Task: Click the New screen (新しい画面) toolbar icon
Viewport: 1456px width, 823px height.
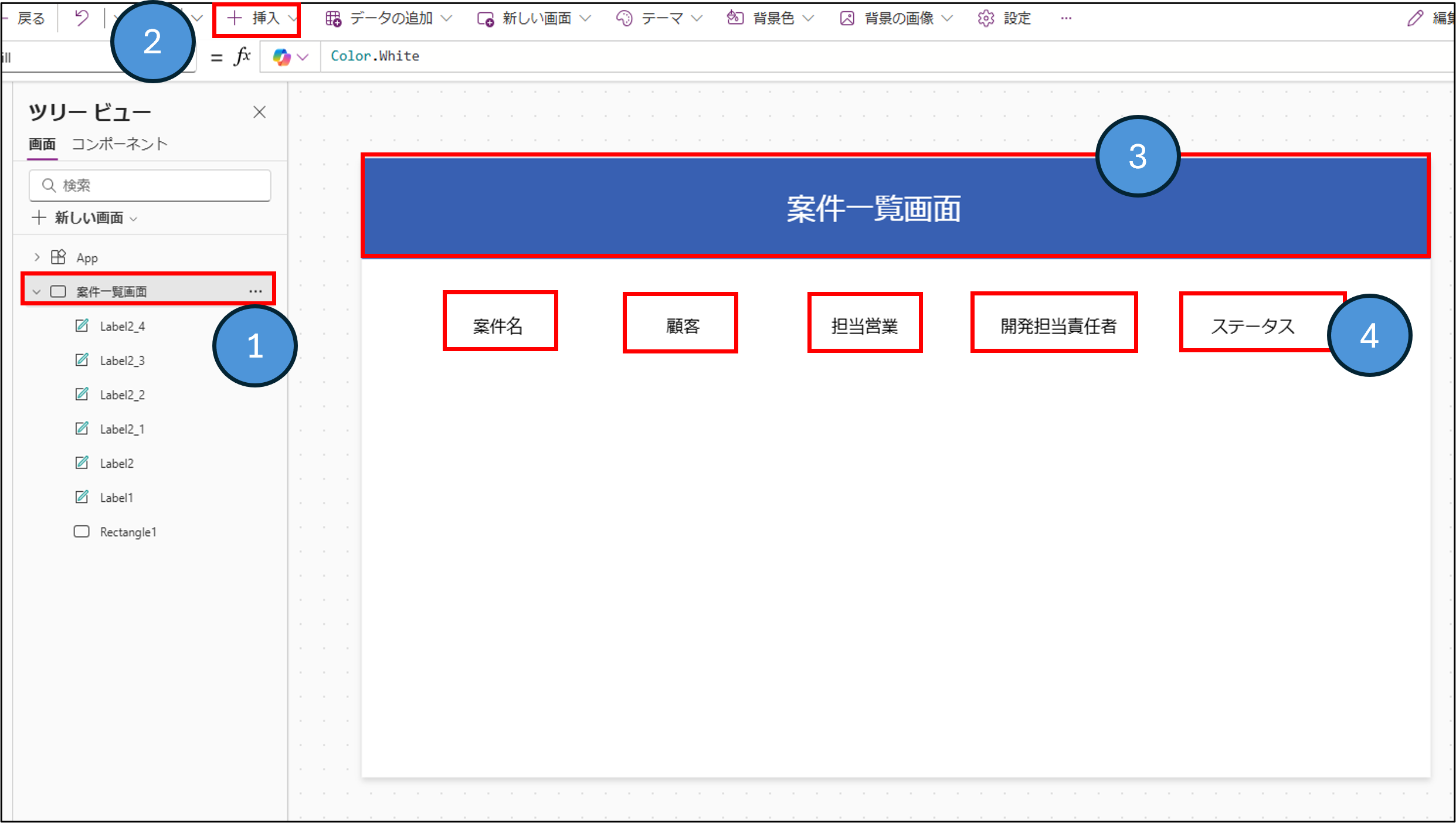Action: [x=486, y=19]
